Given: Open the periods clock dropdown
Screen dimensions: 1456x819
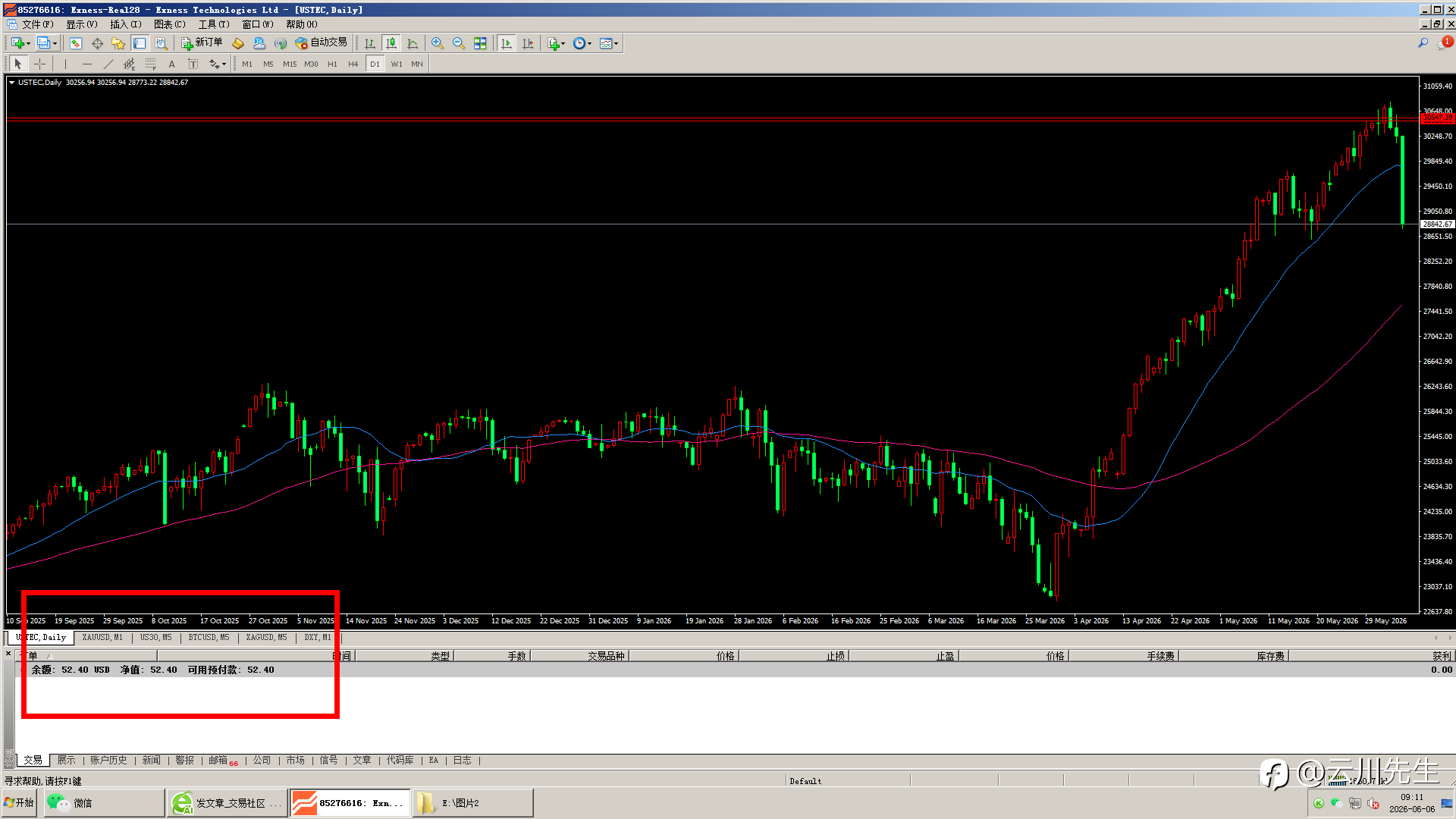Looking at the screenshot, I should click(x=582, y=43).
